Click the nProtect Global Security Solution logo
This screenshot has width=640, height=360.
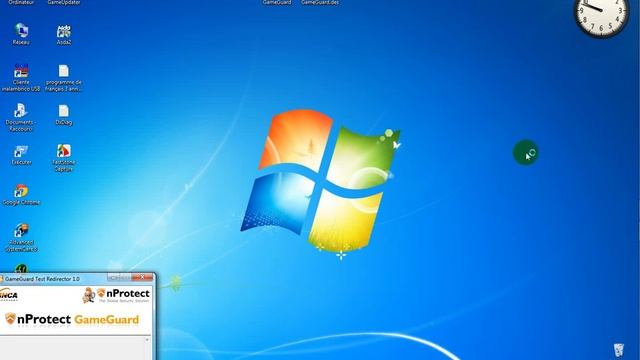pyautogui.click(x=116, y=295)
